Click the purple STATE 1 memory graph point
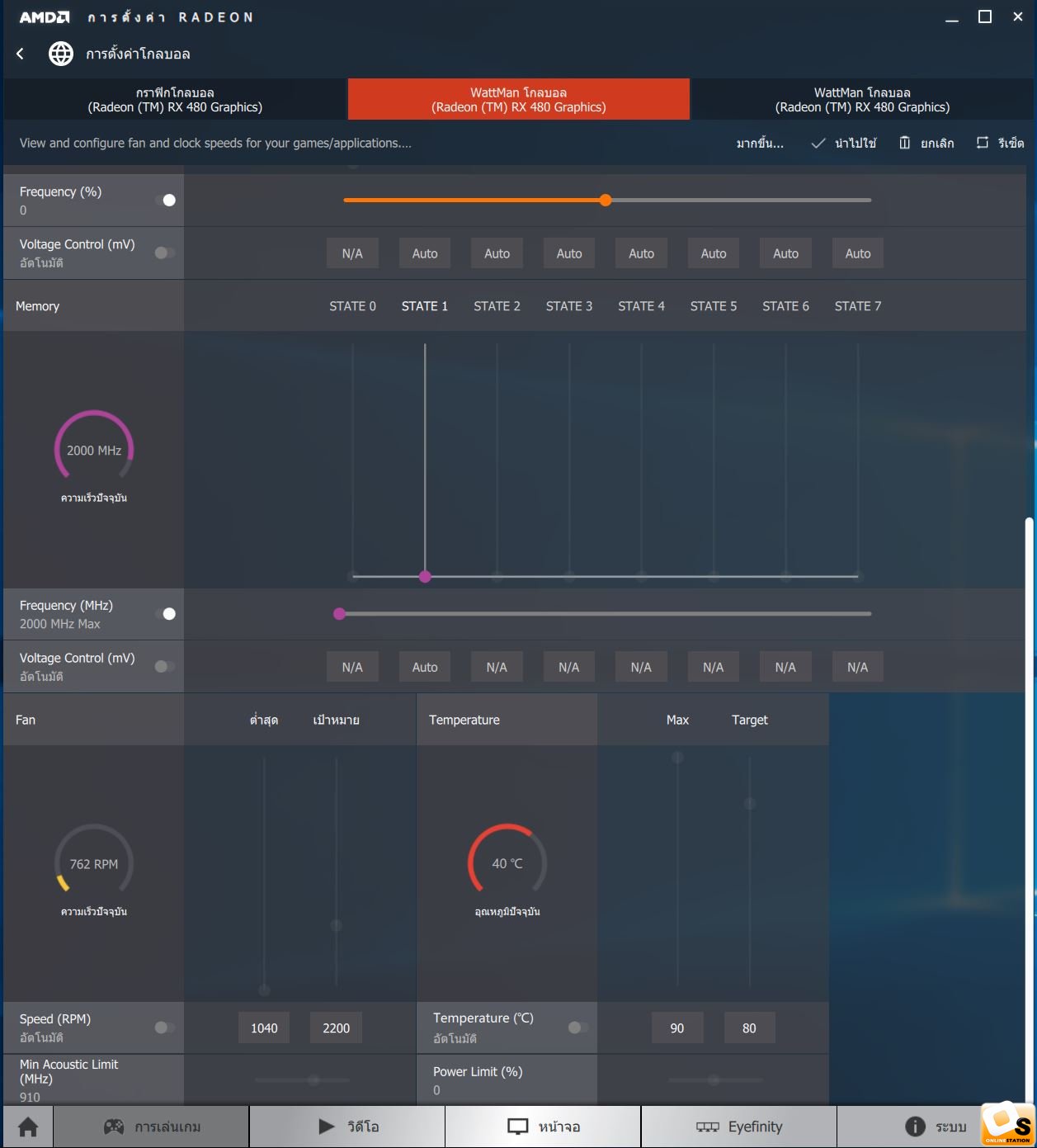This screenshot has height=1148, width=1037. tap(425, 576)
